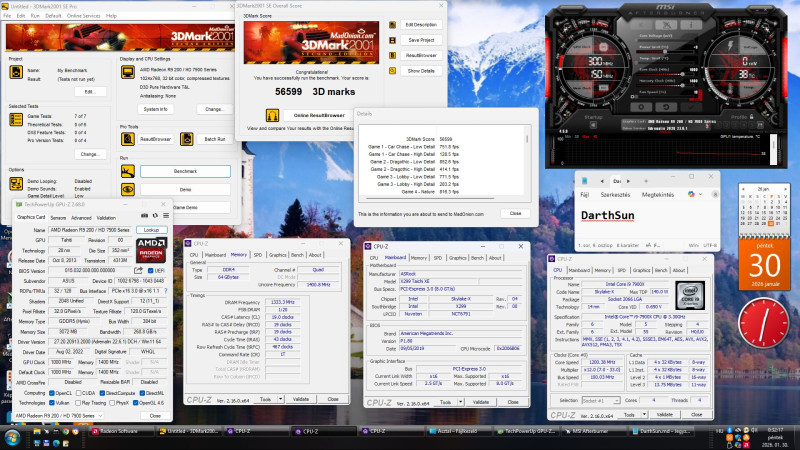Click the Afterburner settings gear button

tap(641, 107)
